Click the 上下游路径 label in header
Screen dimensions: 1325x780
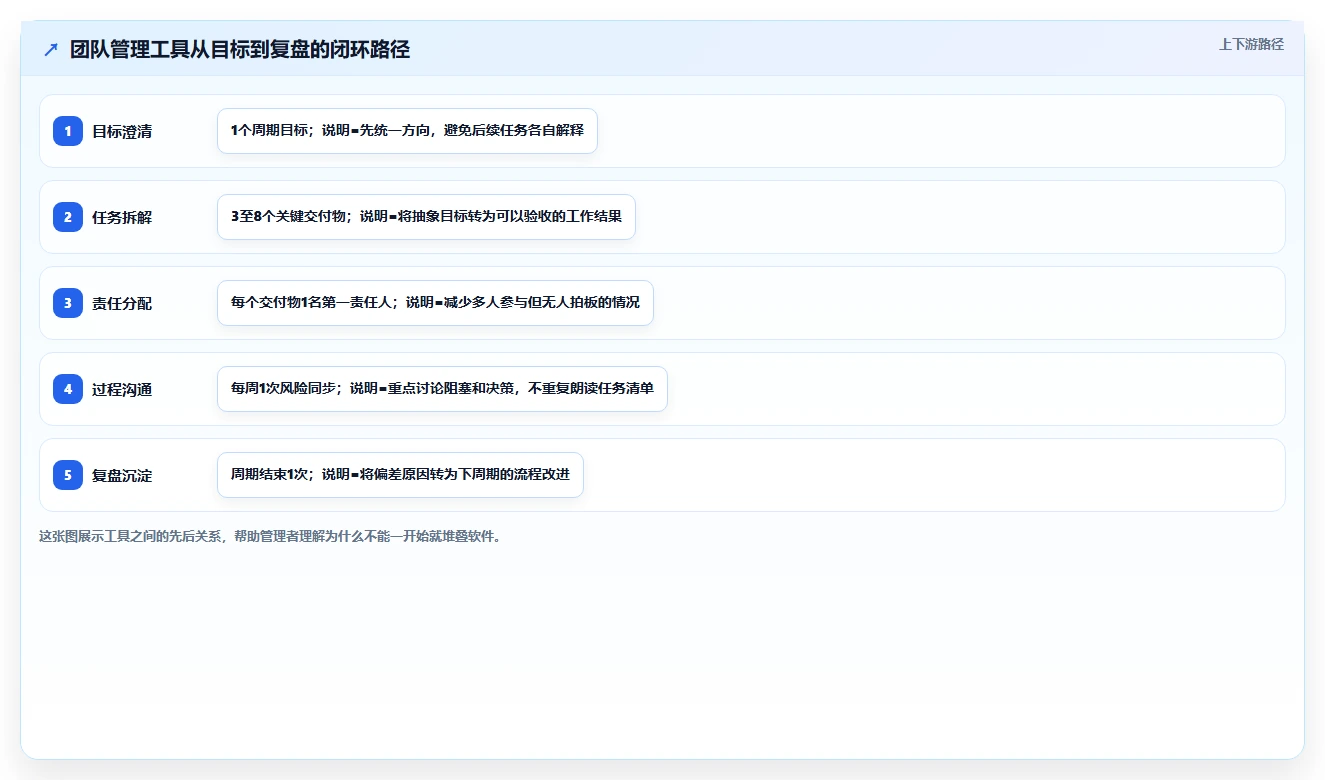[1251, 44]
